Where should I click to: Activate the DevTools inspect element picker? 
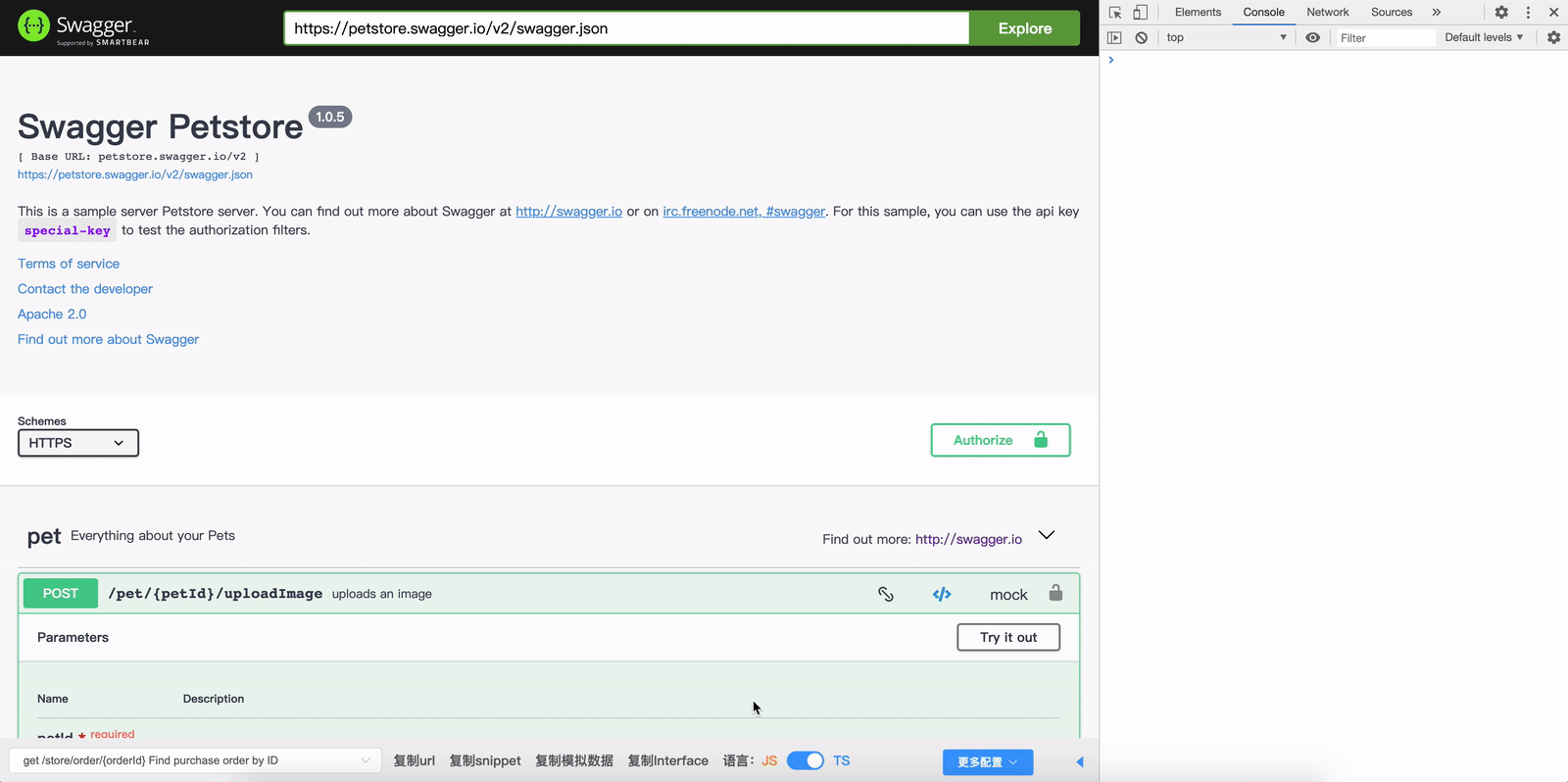coord(1115,13)
